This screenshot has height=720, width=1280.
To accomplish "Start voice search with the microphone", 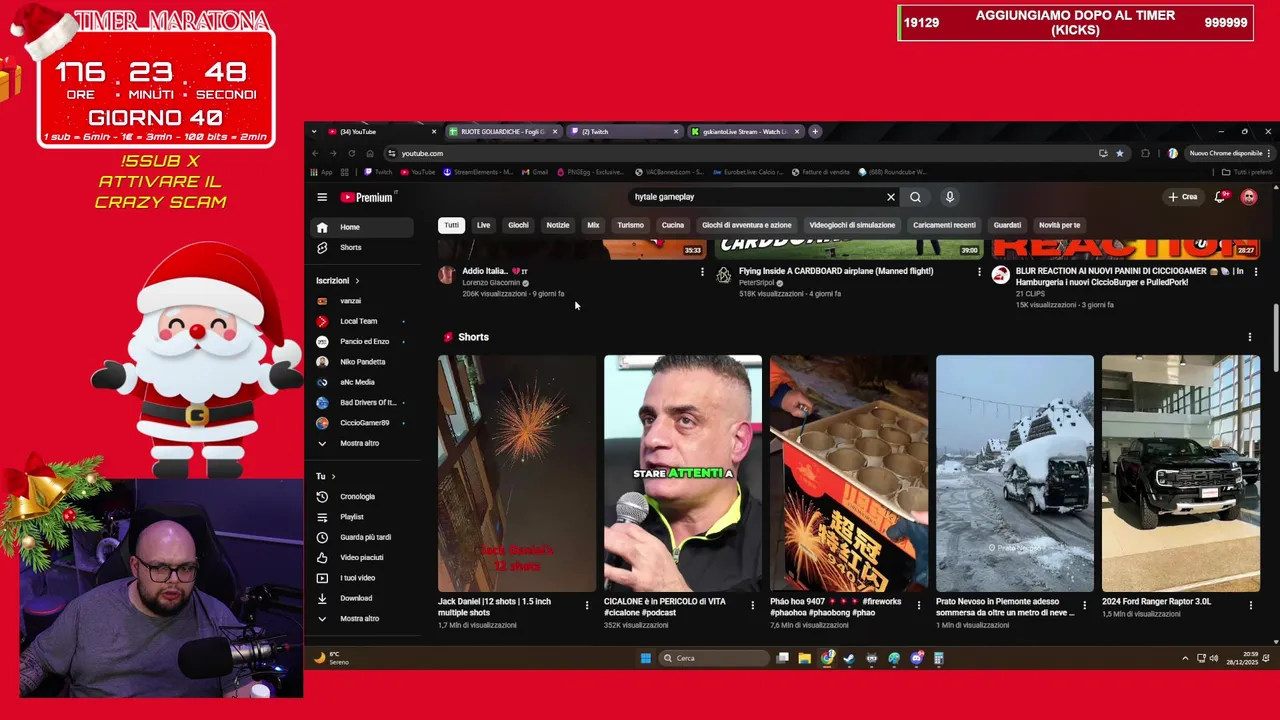I will tap(950, 197).
